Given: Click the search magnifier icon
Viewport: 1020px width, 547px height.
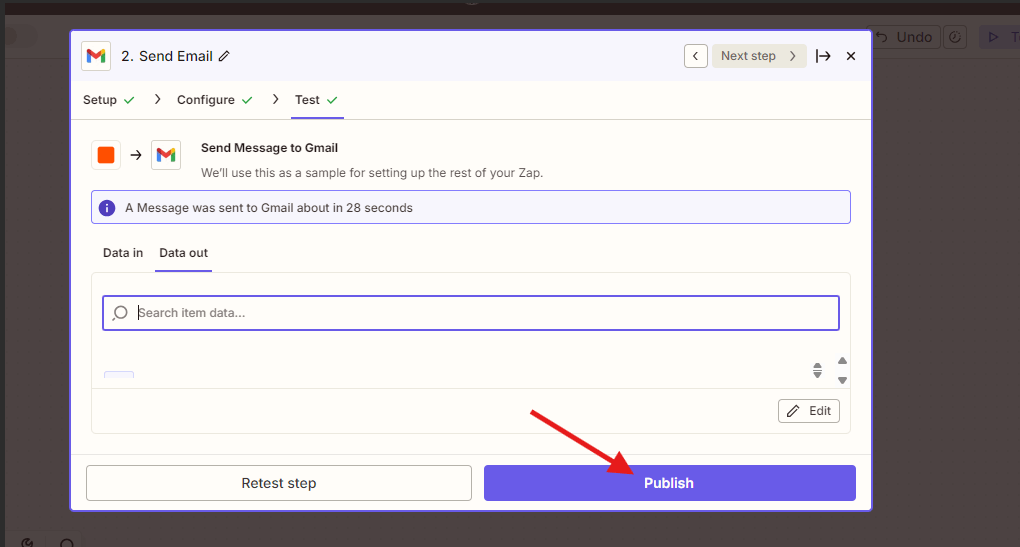Looking at the screenshot, I should (120, 313).
